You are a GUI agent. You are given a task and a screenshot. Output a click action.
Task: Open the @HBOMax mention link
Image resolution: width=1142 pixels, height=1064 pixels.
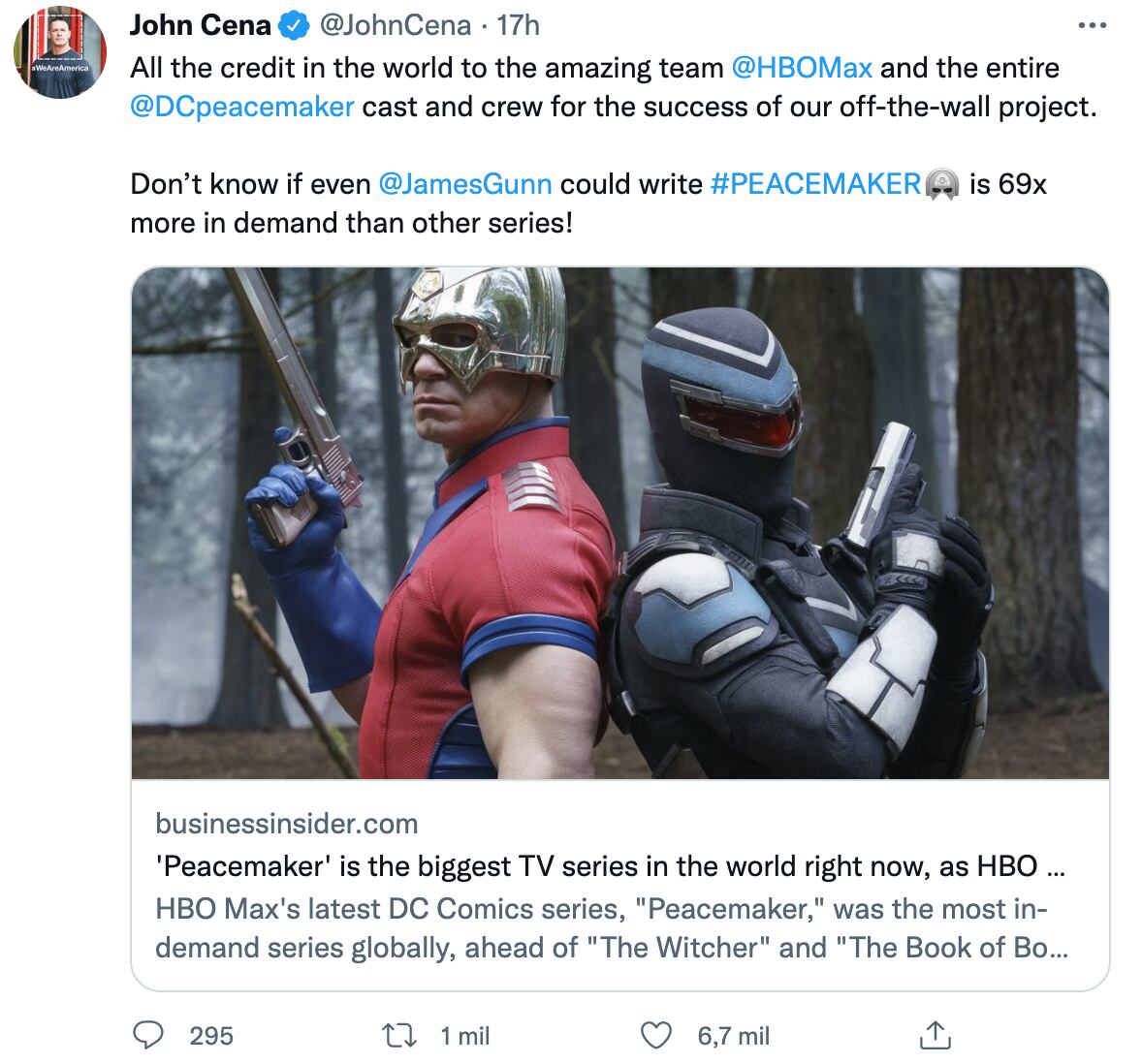(x=802, y=68)
